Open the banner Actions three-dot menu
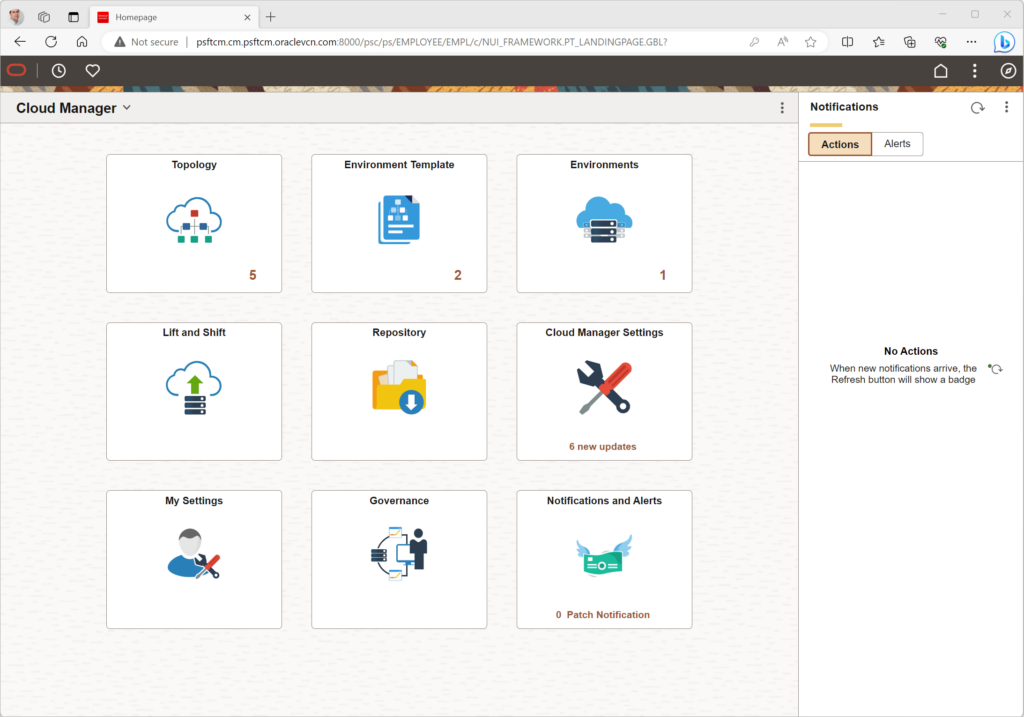This screenshot has height=717, width=1024. 974,71
